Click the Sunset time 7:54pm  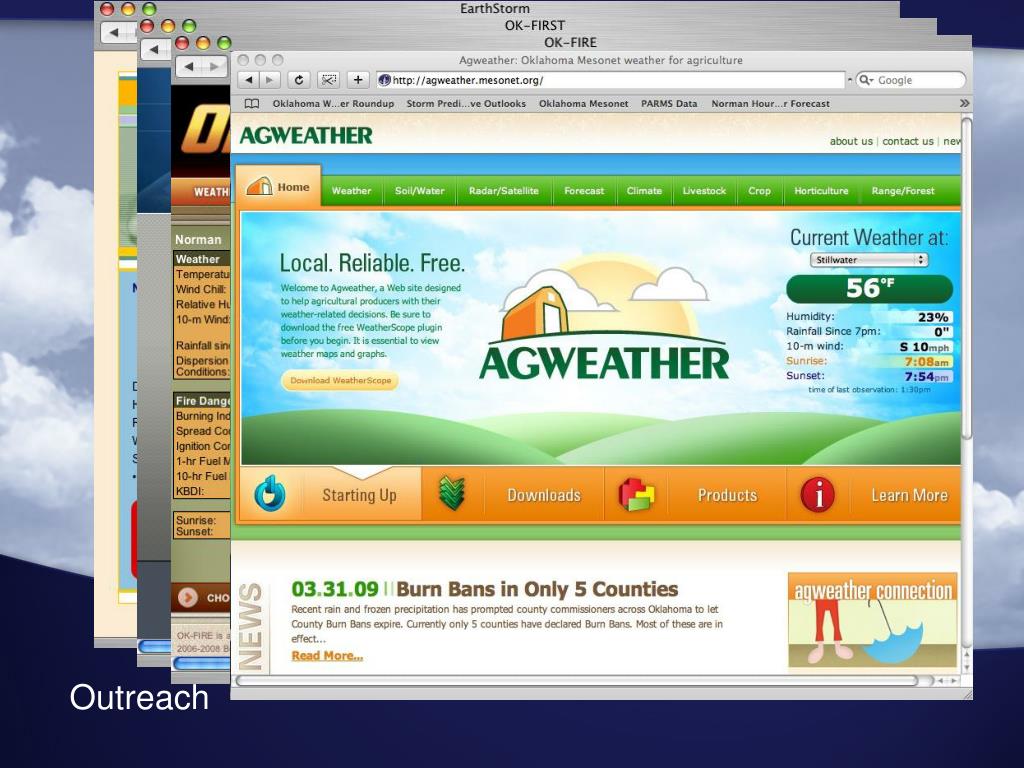coord(926,377)
